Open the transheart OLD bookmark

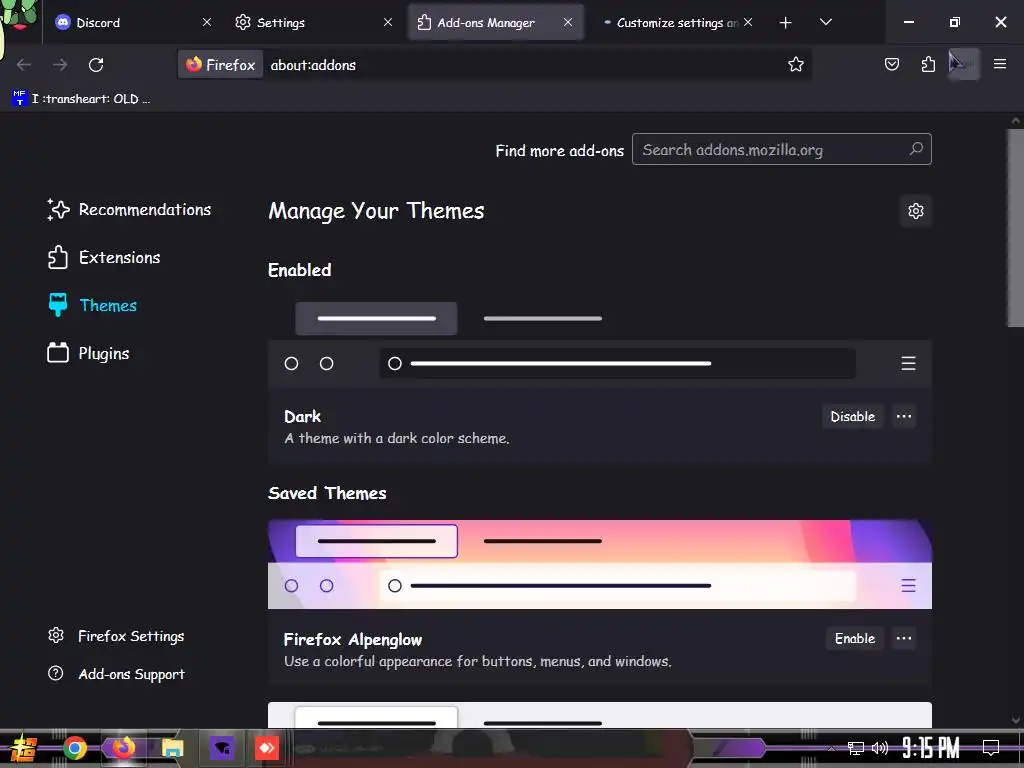click(x=82, y=99)
